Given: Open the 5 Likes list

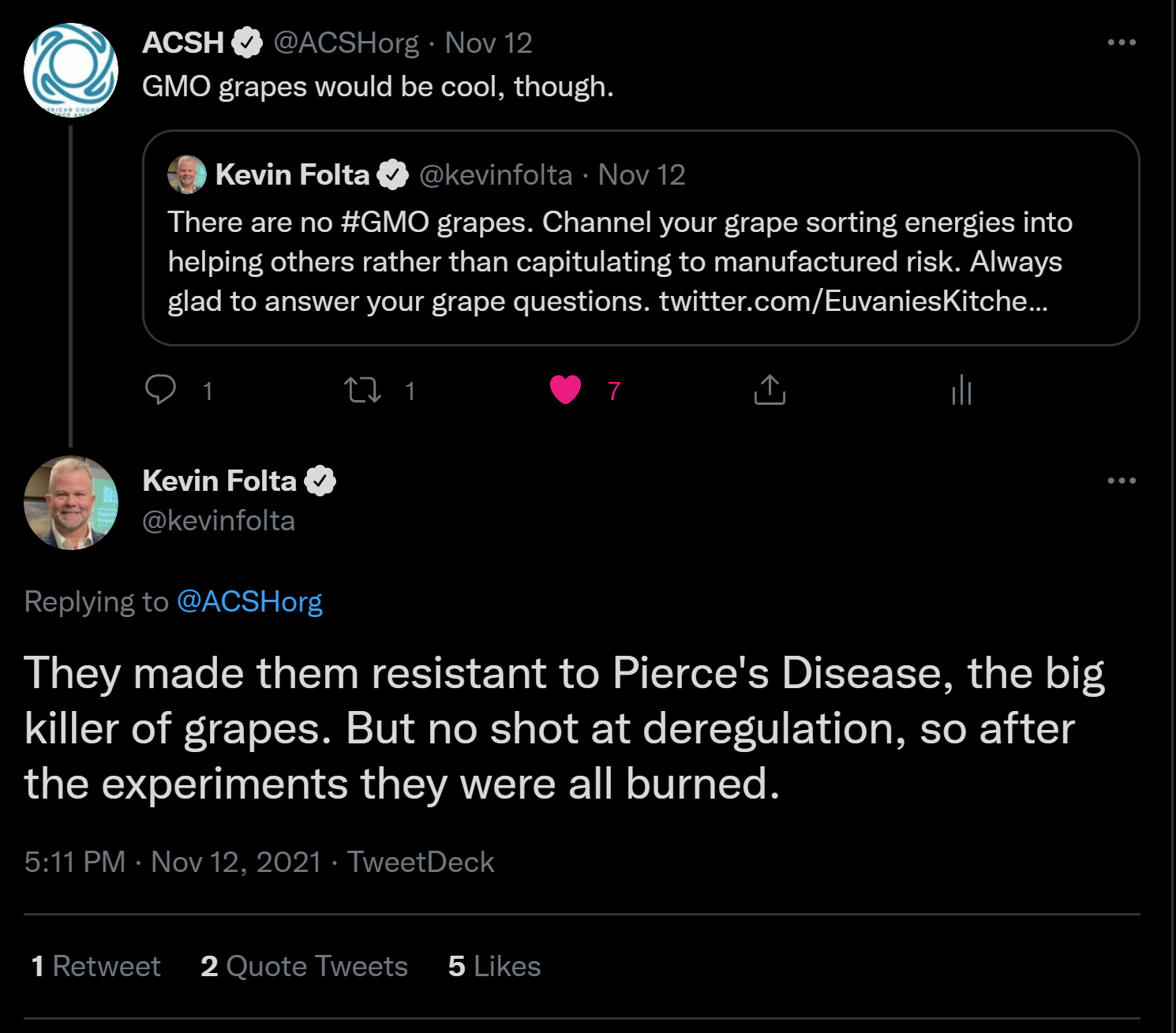Looking at the screenshot, I should pos(494,967).
